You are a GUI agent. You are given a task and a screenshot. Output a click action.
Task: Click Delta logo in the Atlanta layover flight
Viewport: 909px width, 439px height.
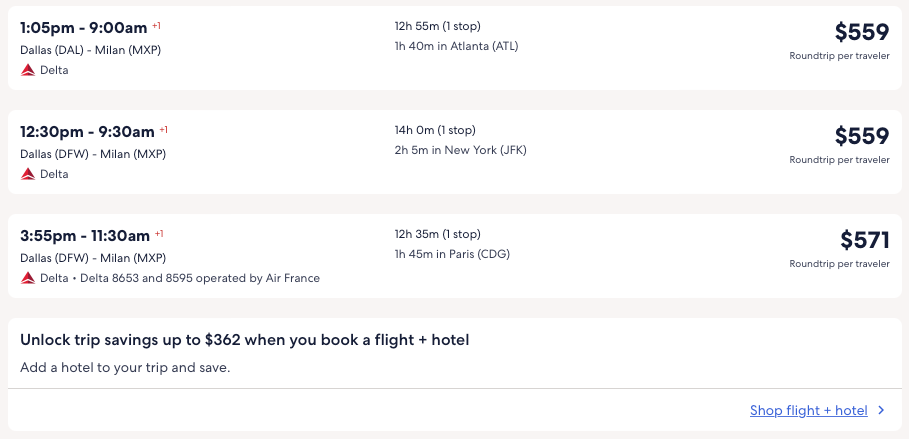pos(28,70)
